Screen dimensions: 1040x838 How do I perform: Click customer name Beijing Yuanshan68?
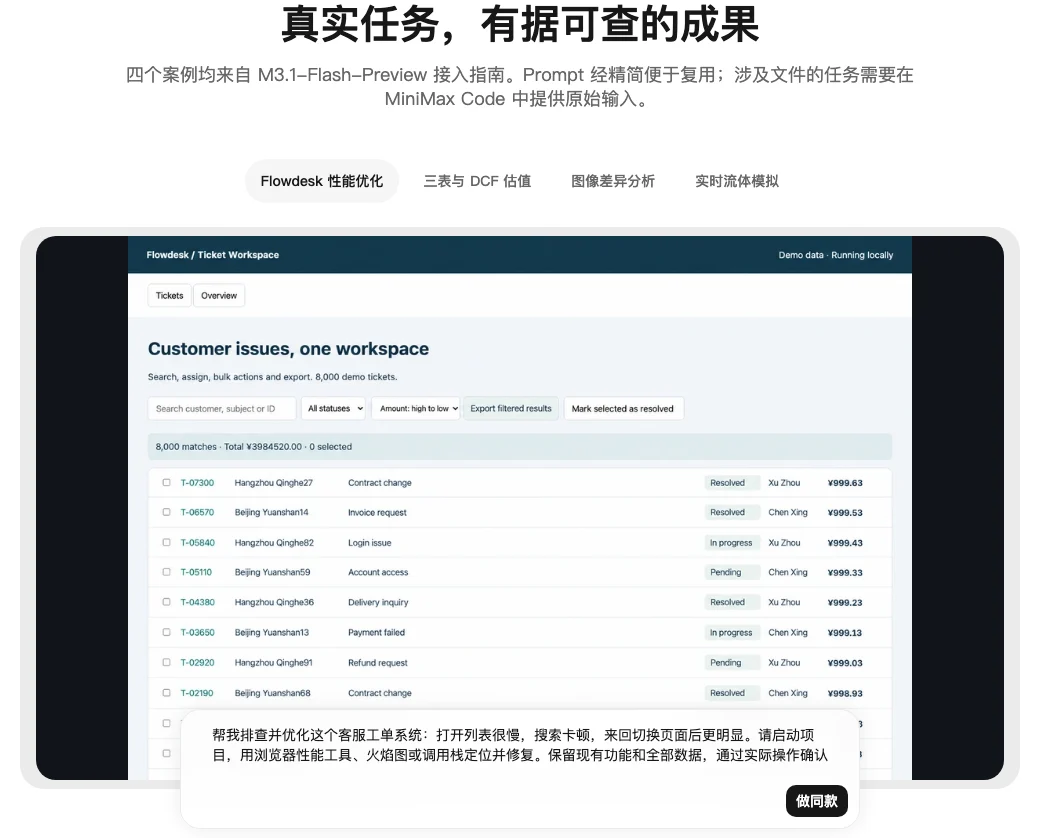[x=272, y=693]
